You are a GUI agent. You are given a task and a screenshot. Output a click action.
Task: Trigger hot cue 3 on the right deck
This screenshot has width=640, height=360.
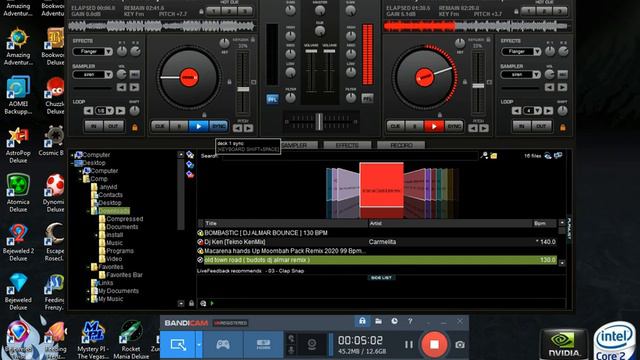point(560,11)
